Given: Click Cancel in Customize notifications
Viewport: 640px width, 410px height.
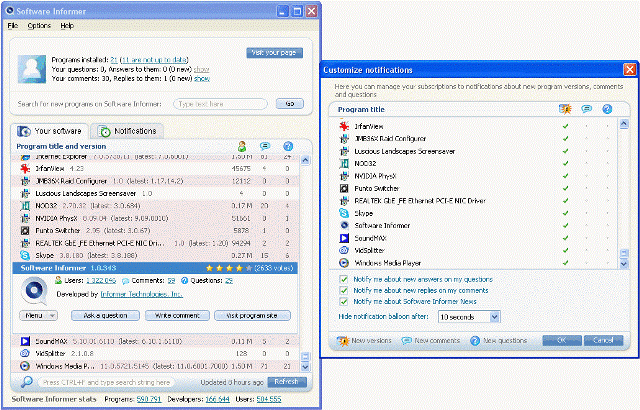Looking at the screenshot, I should tap(603, 340).
